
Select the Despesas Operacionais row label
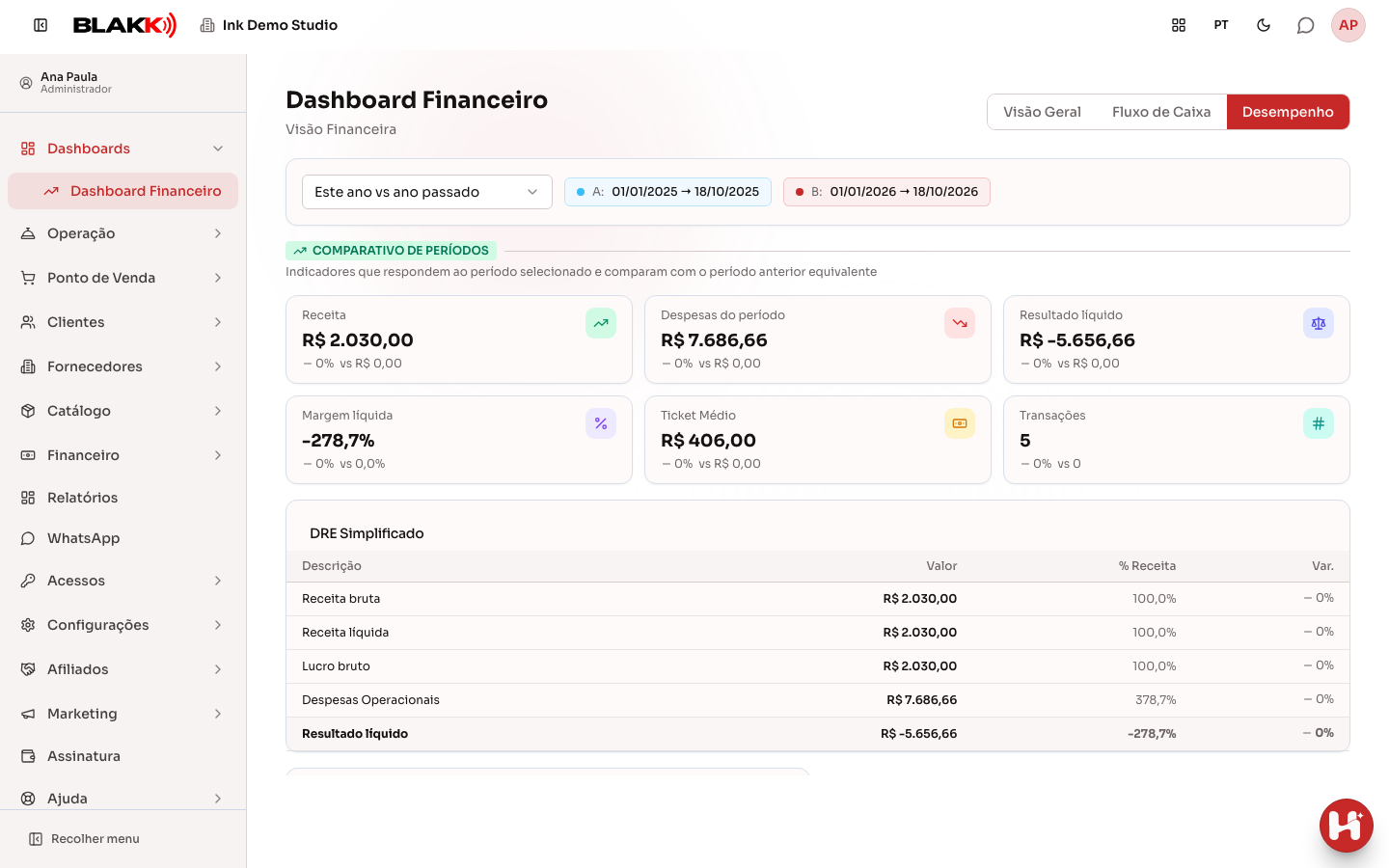(370, 700)
